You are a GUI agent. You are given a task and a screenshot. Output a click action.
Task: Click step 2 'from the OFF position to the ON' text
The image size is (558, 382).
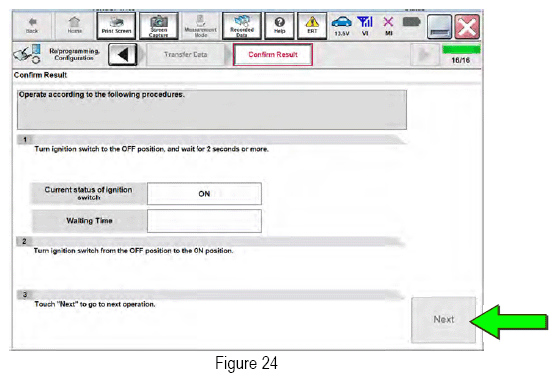tap(133, 251)
